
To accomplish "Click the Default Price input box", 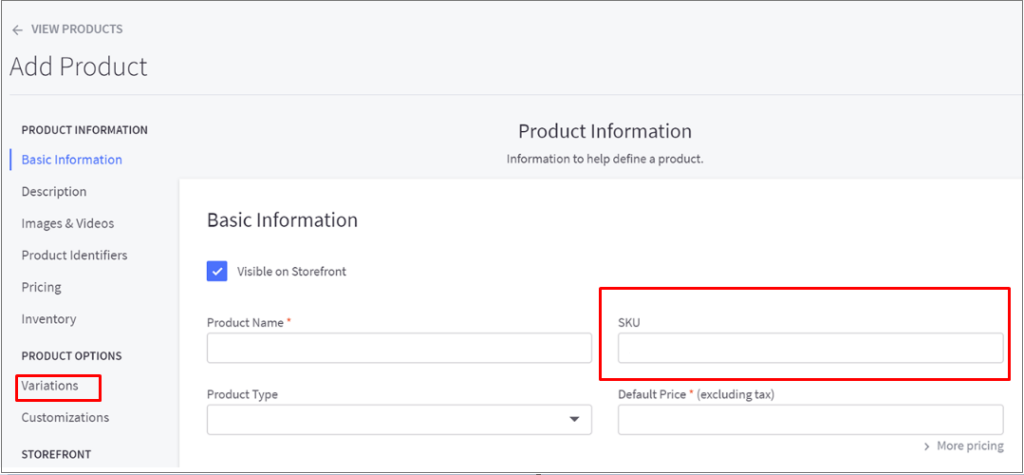I will [810, 420].
